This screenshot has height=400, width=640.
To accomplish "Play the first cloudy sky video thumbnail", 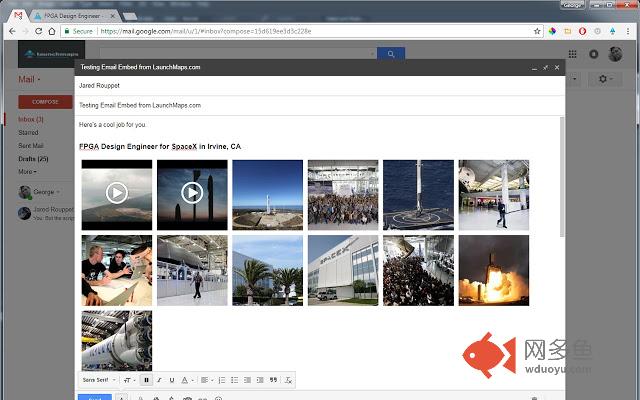I will pyautogui.click(x=117, y=195).
